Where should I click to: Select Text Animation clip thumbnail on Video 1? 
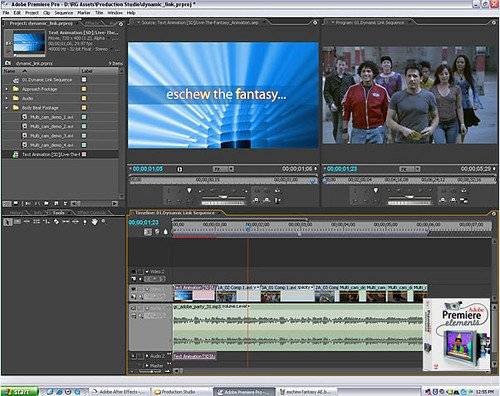pyautogui.click(x=183, y=295)
